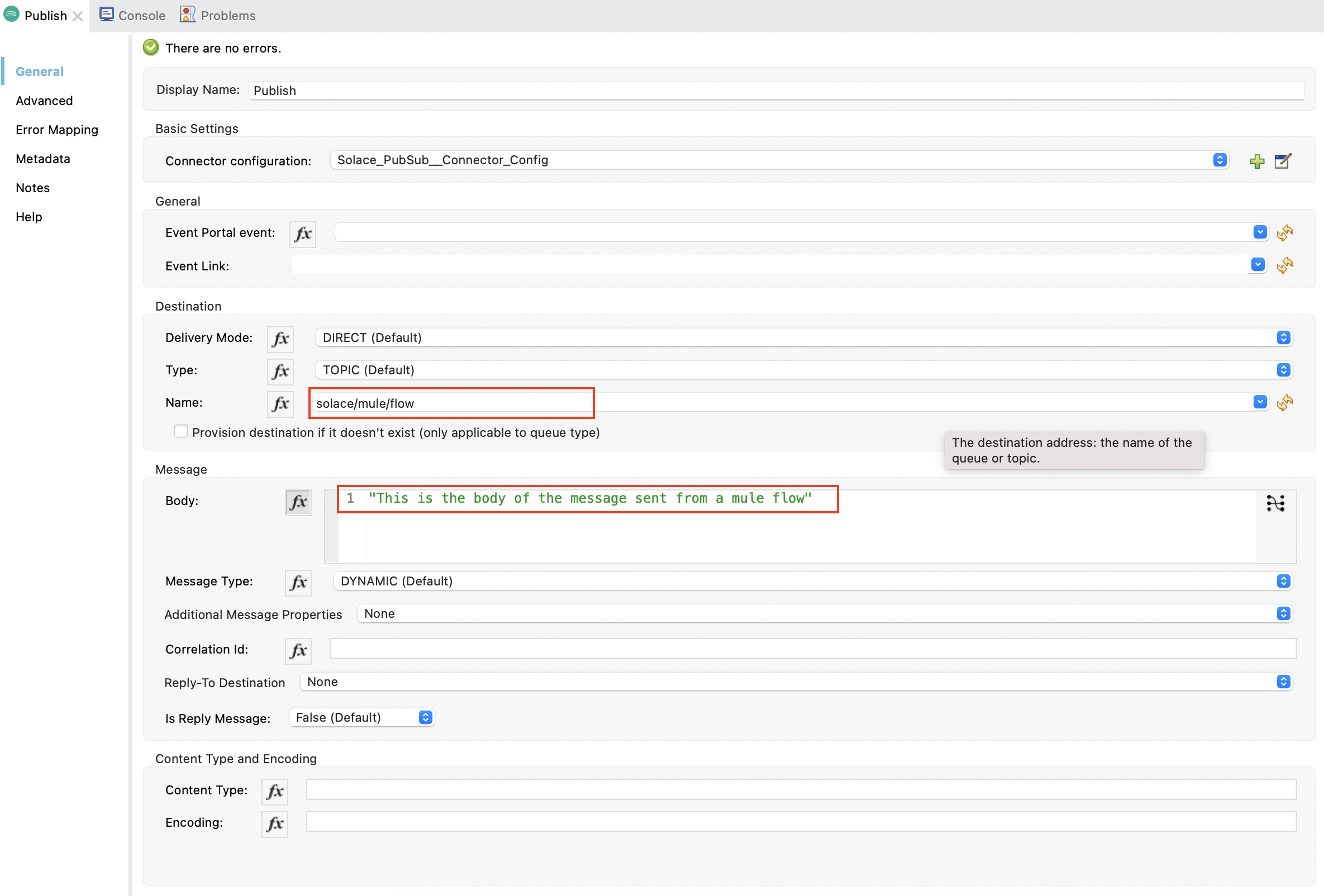This screenshot has height=896, width=1324.
Task: Add a new connector configuration with the plus icon
Action: click(1258, 161)
